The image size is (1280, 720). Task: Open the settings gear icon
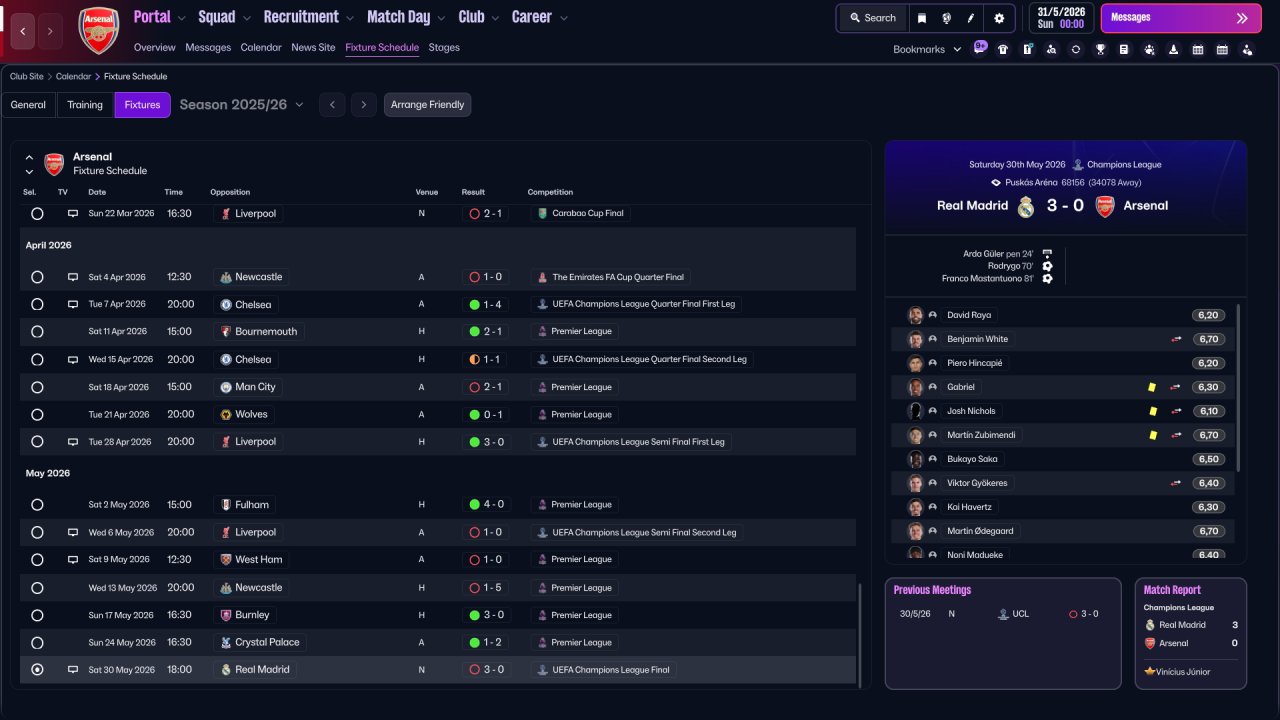click(x=999, y=18)
